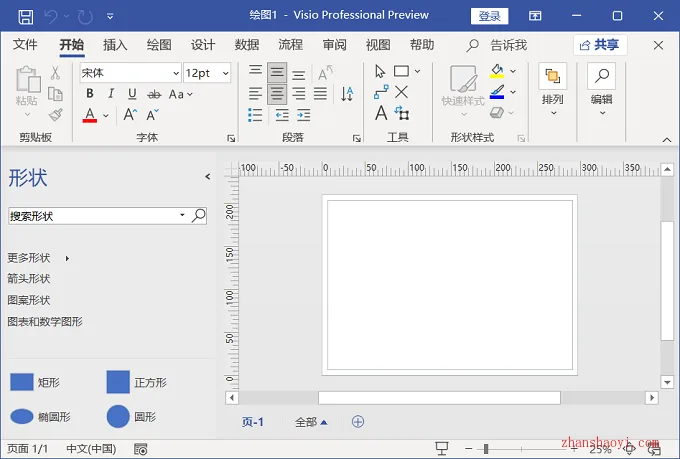Toggle Italic formatting
Image resolution: width=680 pixels, height=459 pixels.
coord(111,94)
